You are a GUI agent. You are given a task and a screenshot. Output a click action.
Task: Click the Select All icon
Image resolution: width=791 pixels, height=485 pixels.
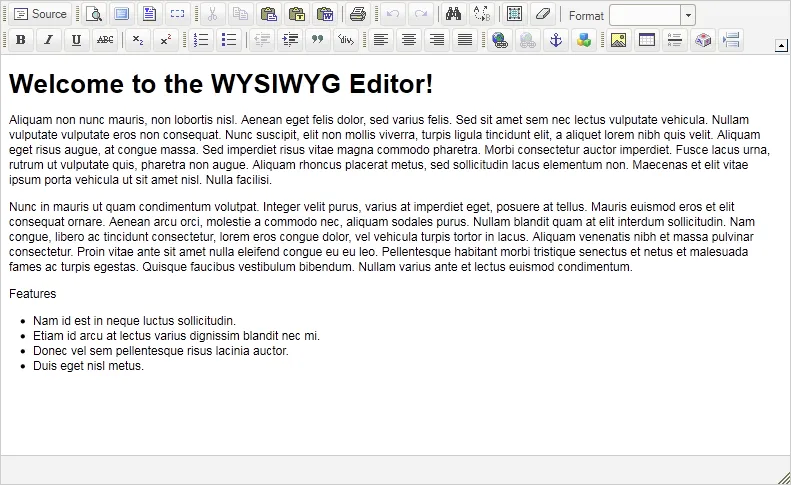tap(514, 14)
